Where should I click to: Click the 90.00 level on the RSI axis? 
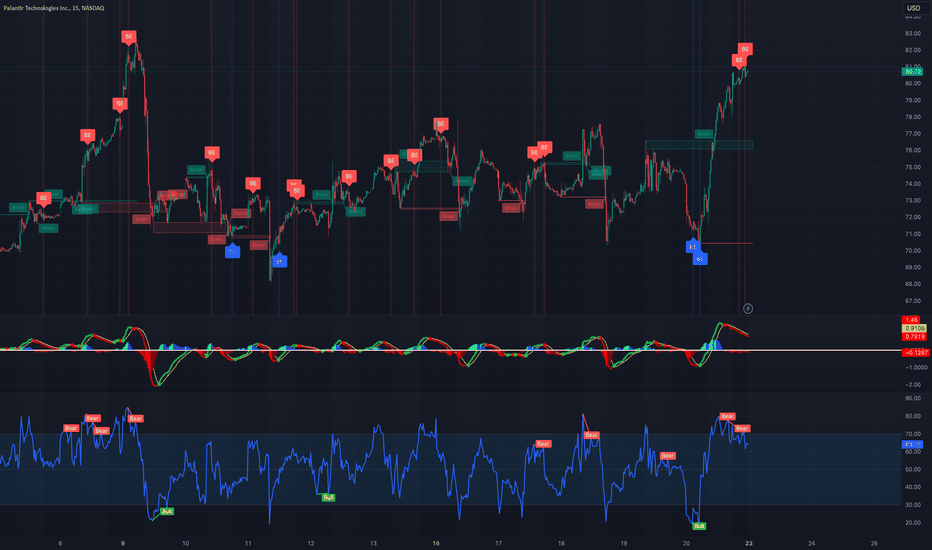point(912,398)
